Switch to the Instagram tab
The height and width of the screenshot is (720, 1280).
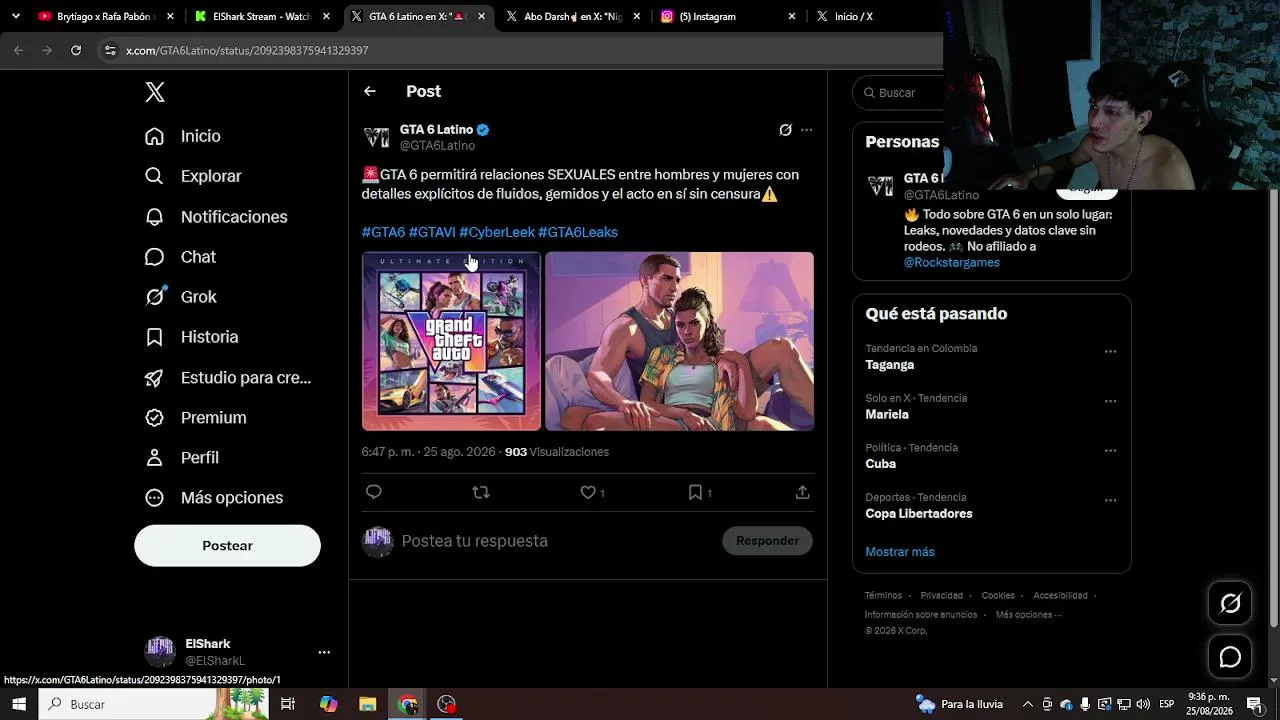pyautogui.click(x=729, y=16)
